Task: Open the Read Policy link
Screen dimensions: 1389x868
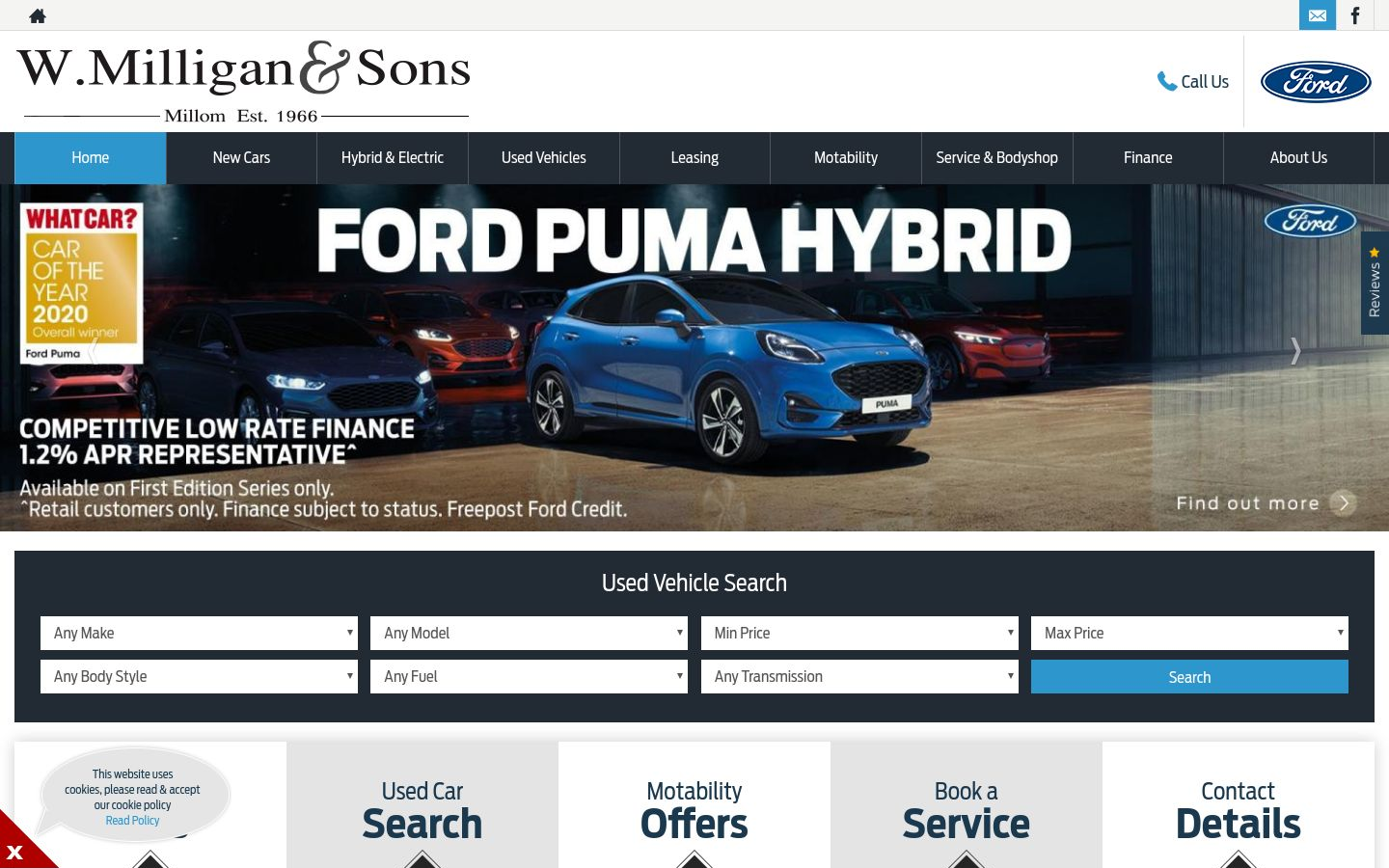Action: tap(132, 821)
